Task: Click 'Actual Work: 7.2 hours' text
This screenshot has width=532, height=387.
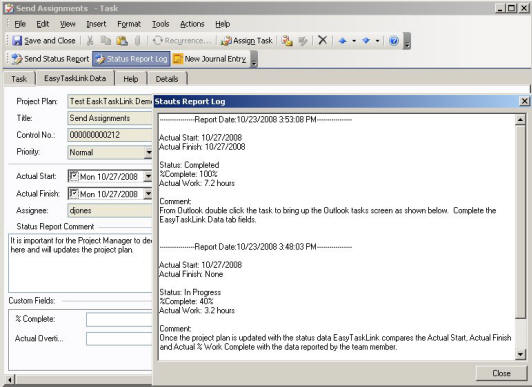Action: coord(197,183)
